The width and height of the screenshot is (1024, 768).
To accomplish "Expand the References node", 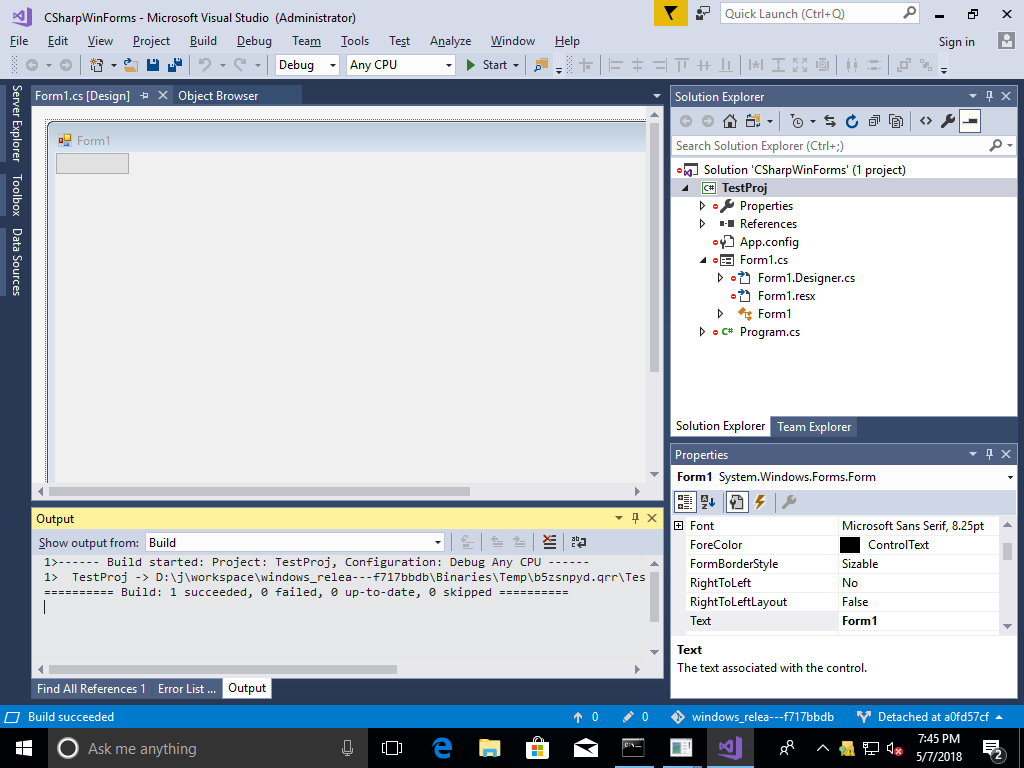I will (x=702, y=223).
